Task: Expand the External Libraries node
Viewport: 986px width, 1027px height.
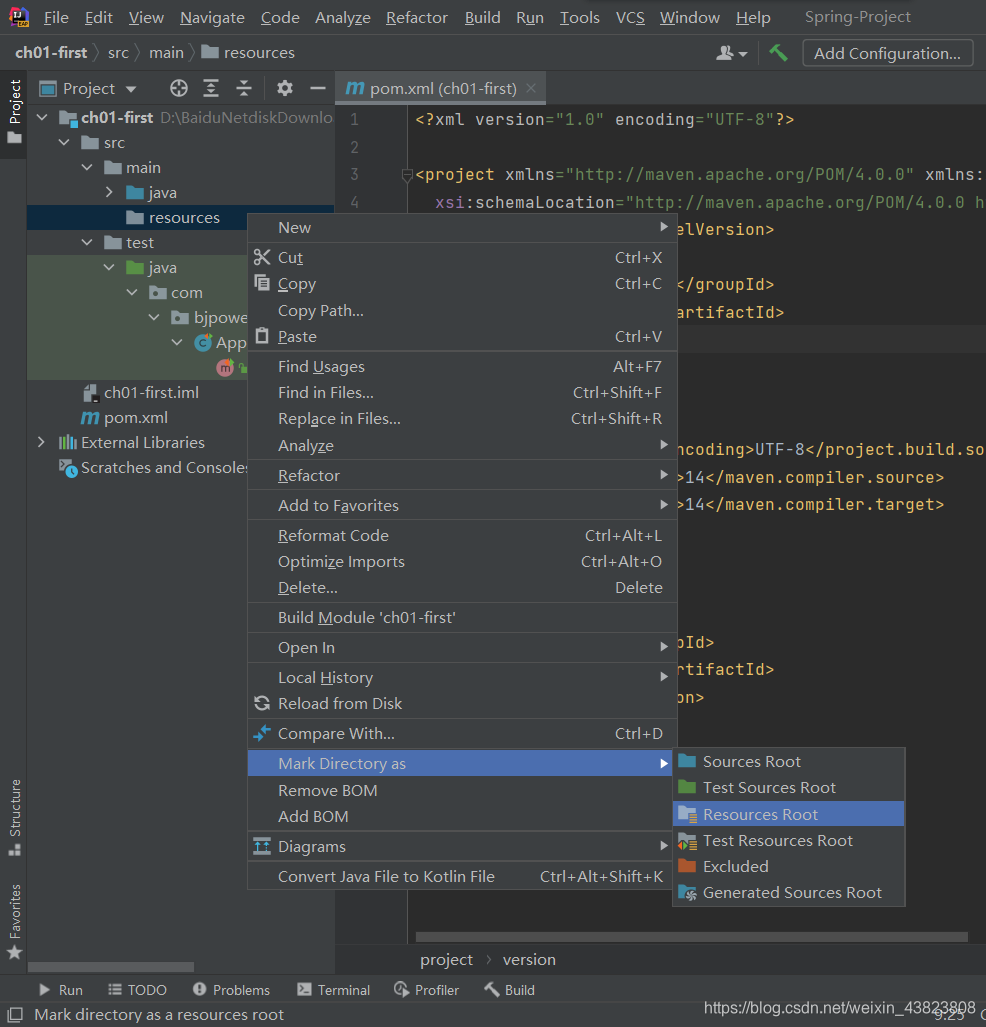Action: coord(41,442)
